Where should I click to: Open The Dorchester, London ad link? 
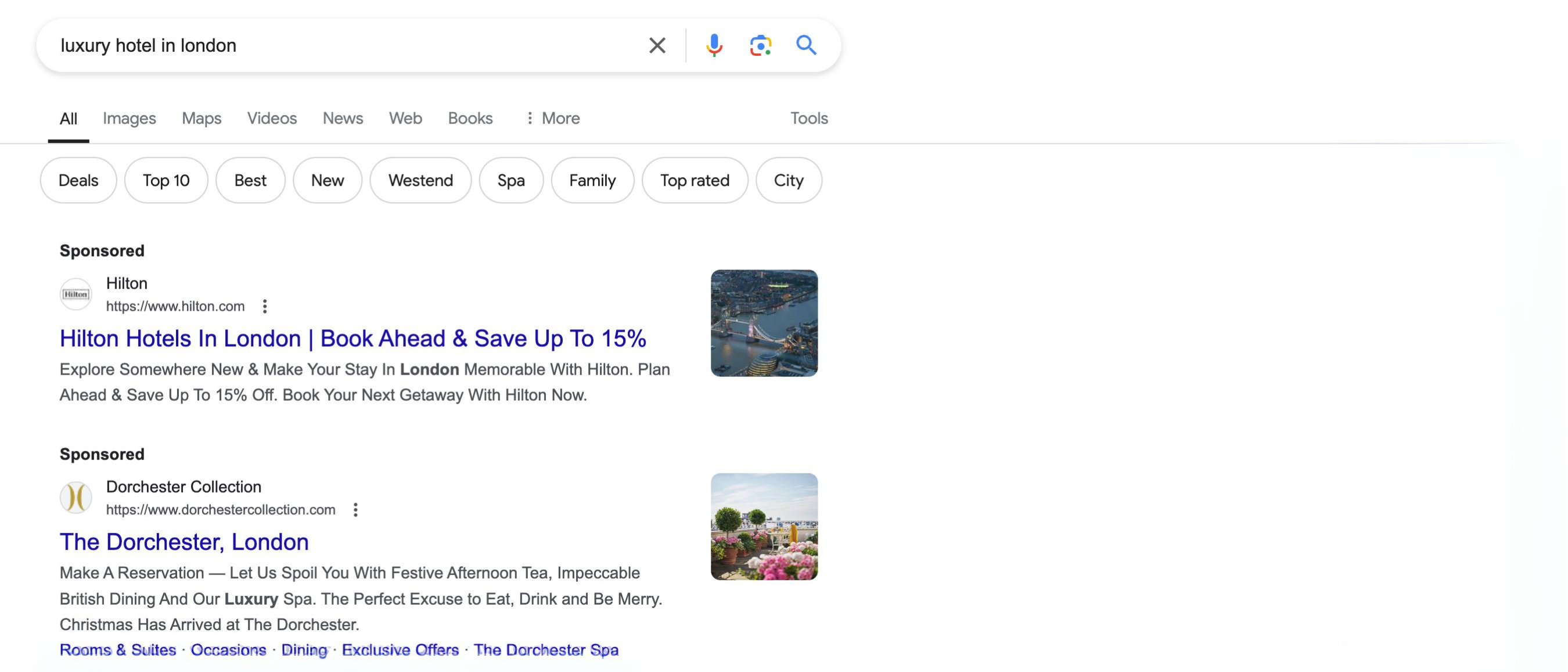184,542
